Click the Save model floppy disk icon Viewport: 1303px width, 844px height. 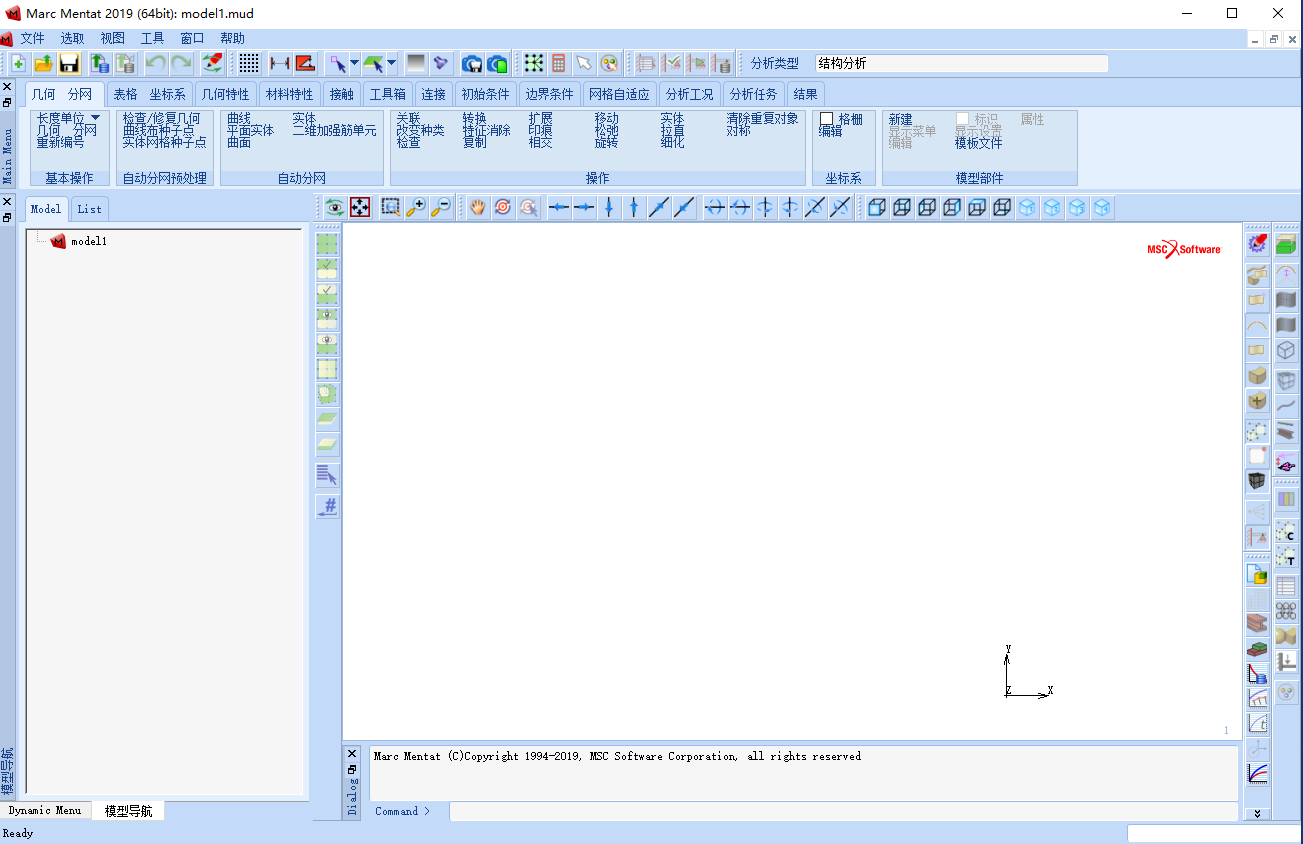pyautogui.click(x=69, y=63)
